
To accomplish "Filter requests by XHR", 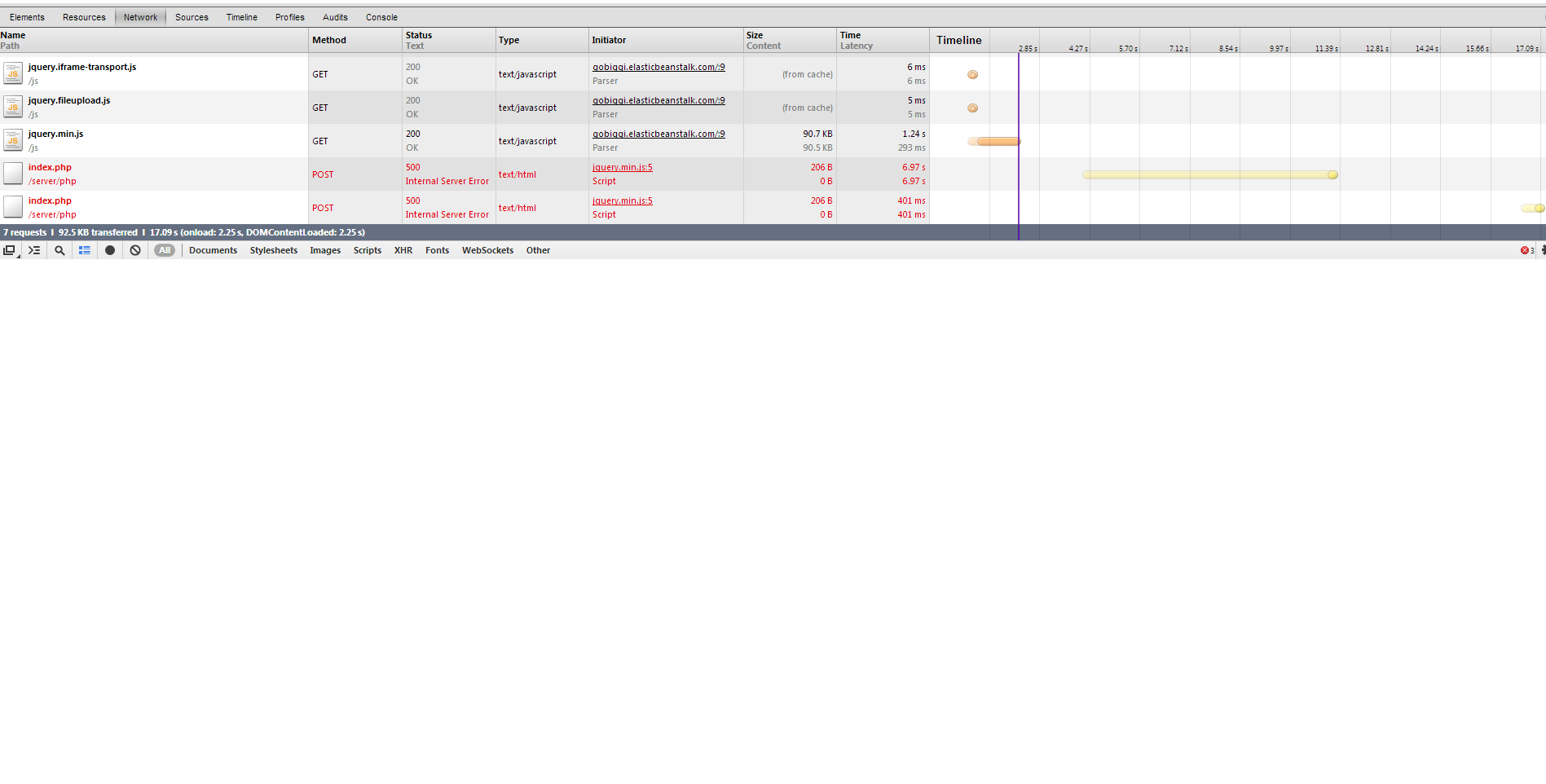I will coord(403,251).
